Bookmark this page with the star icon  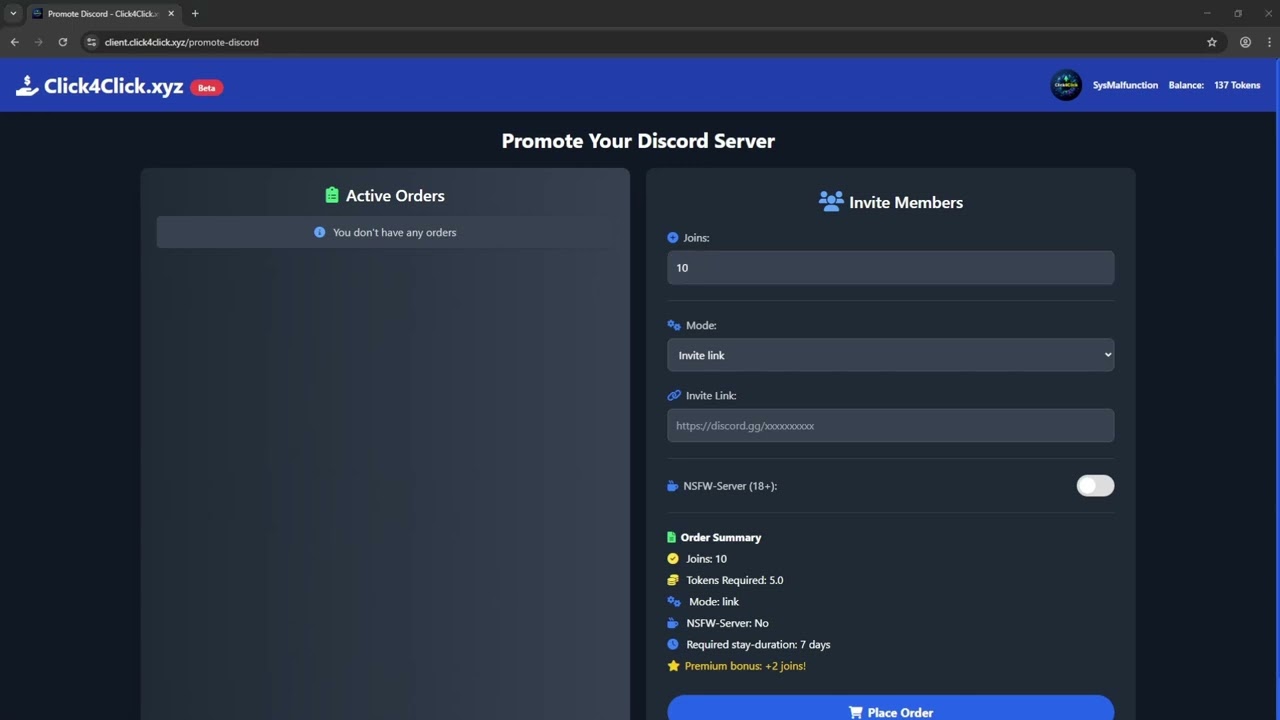pos(1212,42)
